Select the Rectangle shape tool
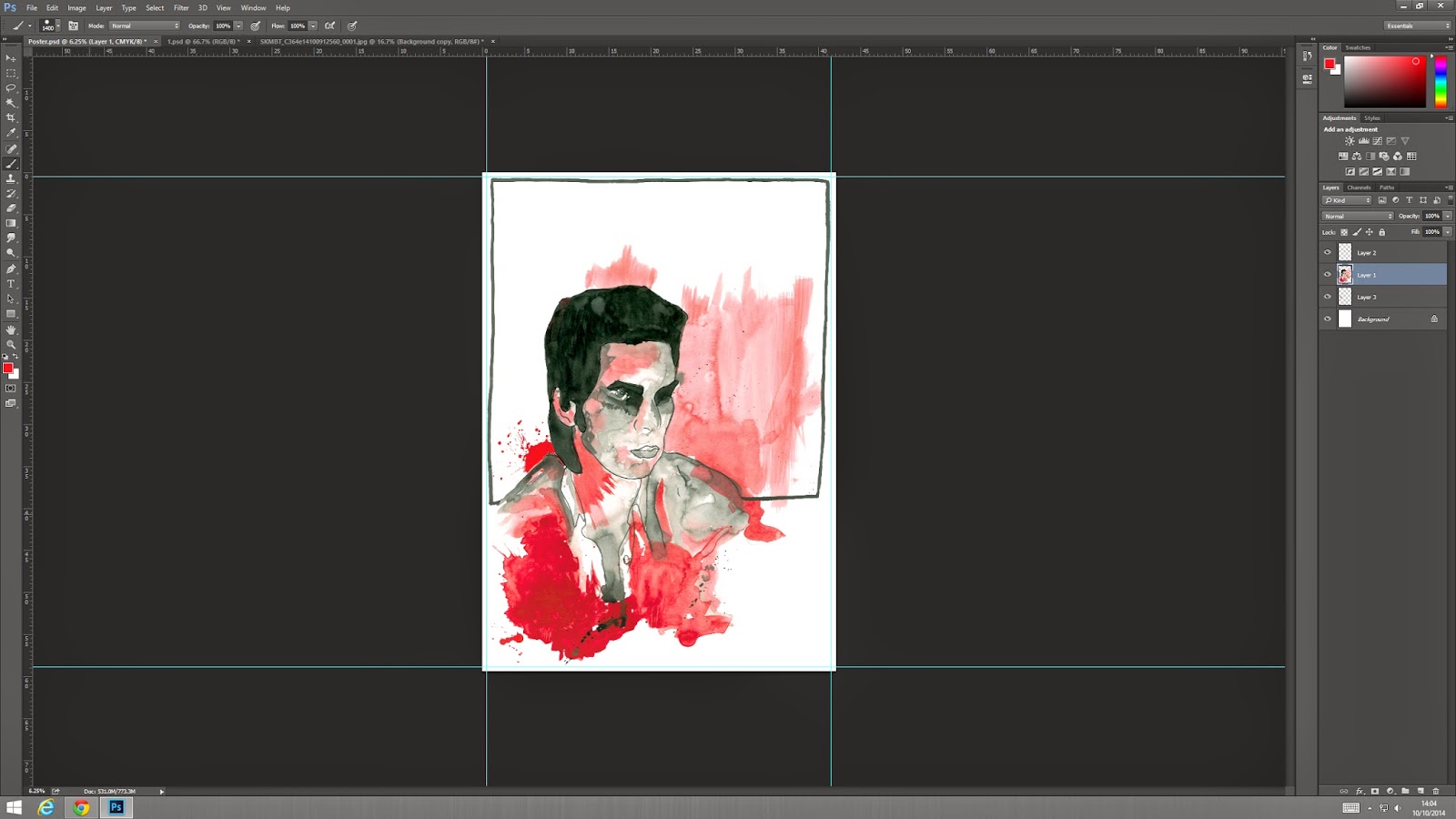Viewport: 1456px width, 819px height. [x=11, y=314]
